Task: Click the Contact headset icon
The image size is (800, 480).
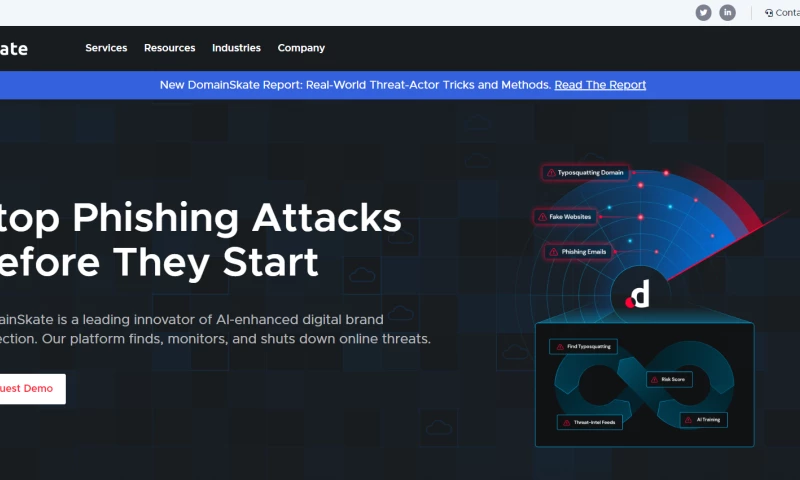Action: pyautogui.click(x=769, y=13)
